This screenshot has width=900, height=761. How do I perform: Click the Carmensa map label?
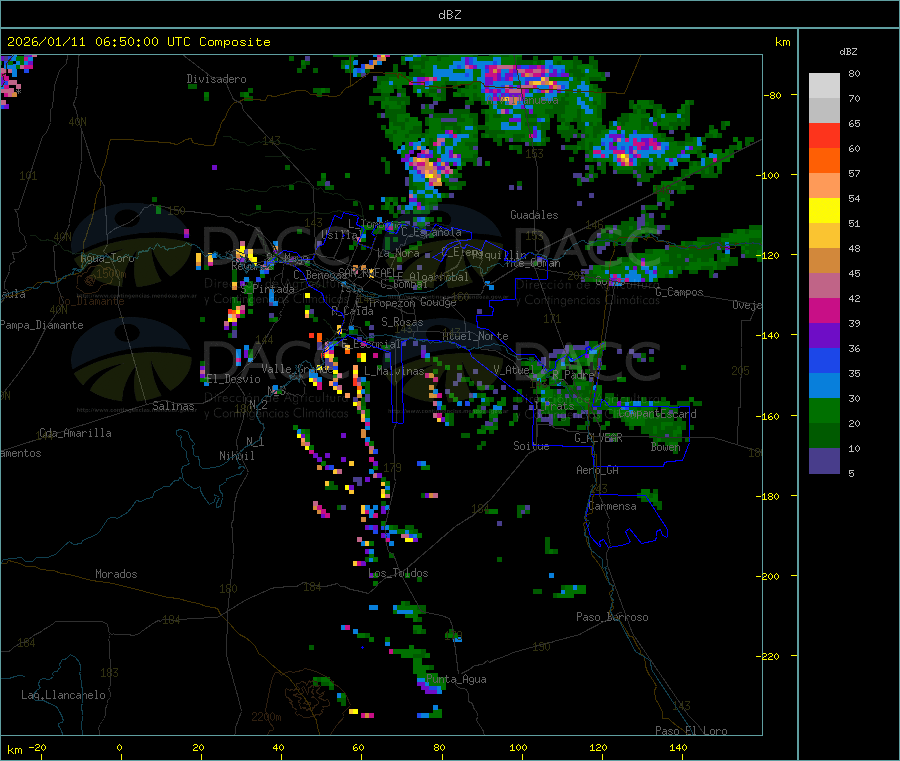pos(612,507)
